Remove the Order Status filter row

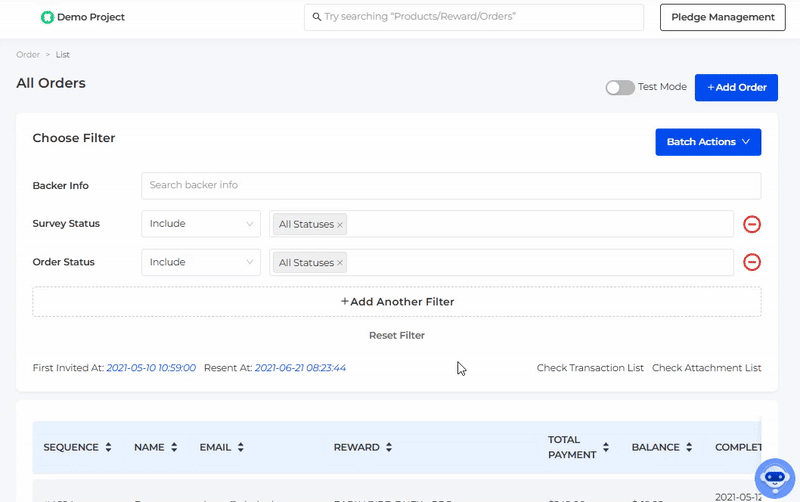[x=752, y=262]
